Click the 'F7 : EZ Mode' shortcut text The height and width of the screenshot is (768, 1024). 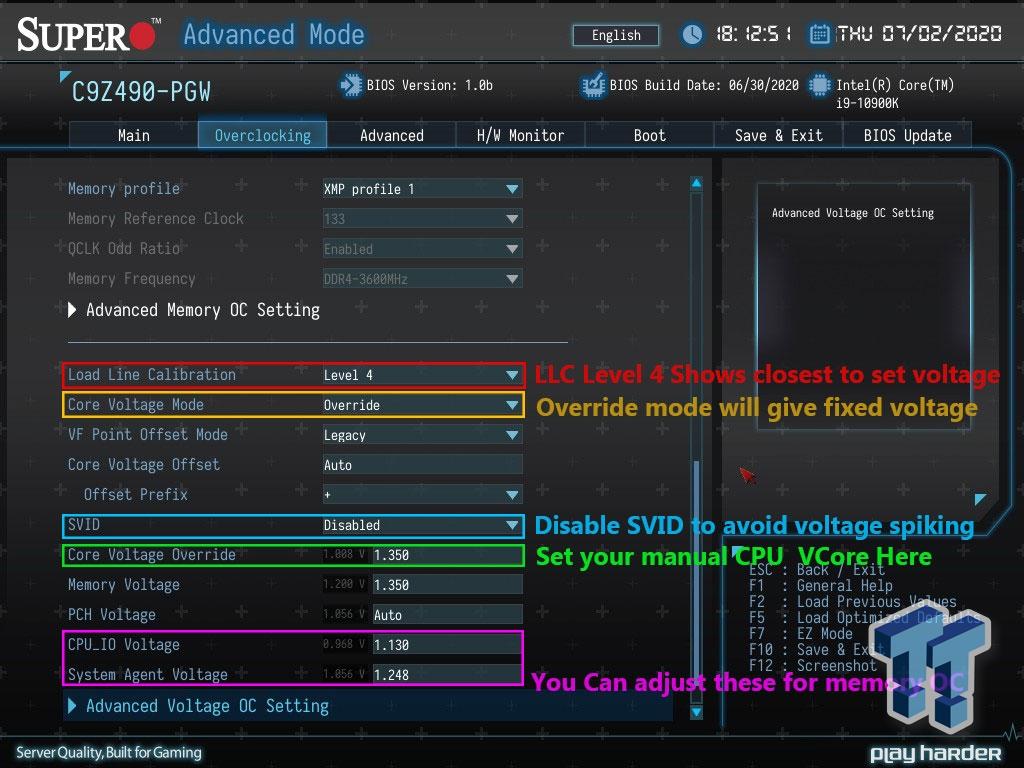tap(801, 633)
